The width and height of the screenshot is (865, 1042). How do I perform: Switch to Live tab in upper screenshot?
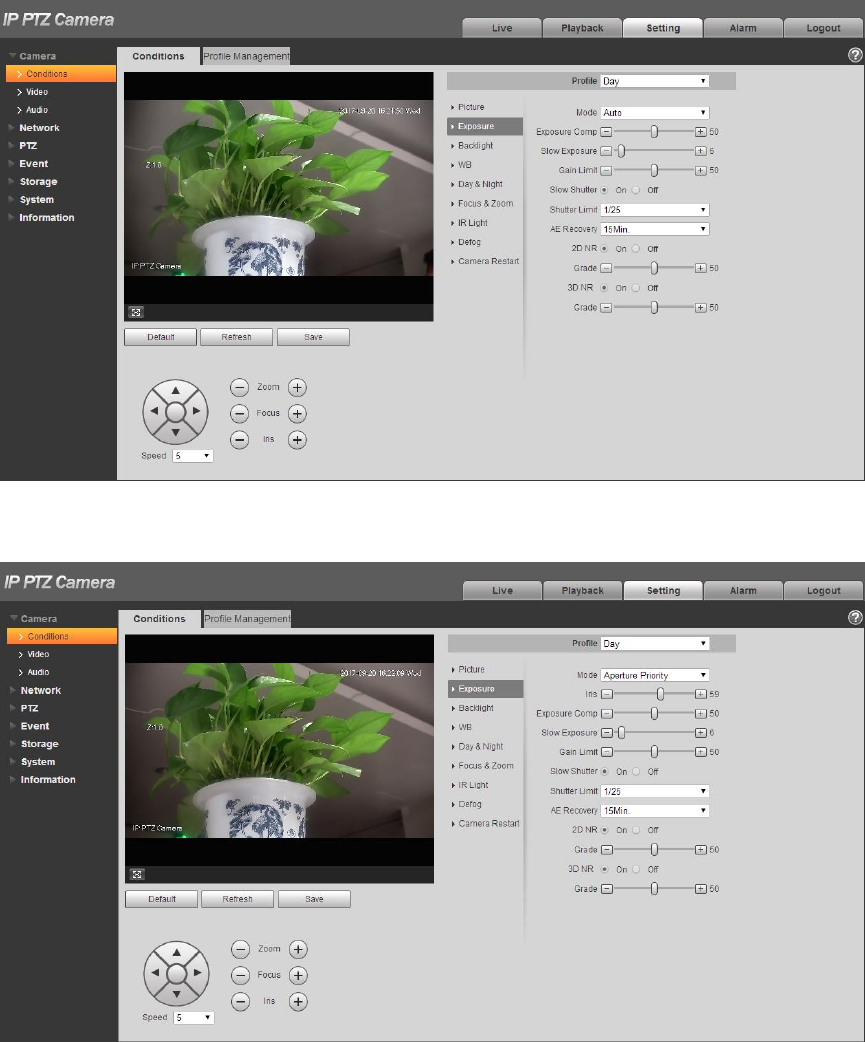(502, 28)
